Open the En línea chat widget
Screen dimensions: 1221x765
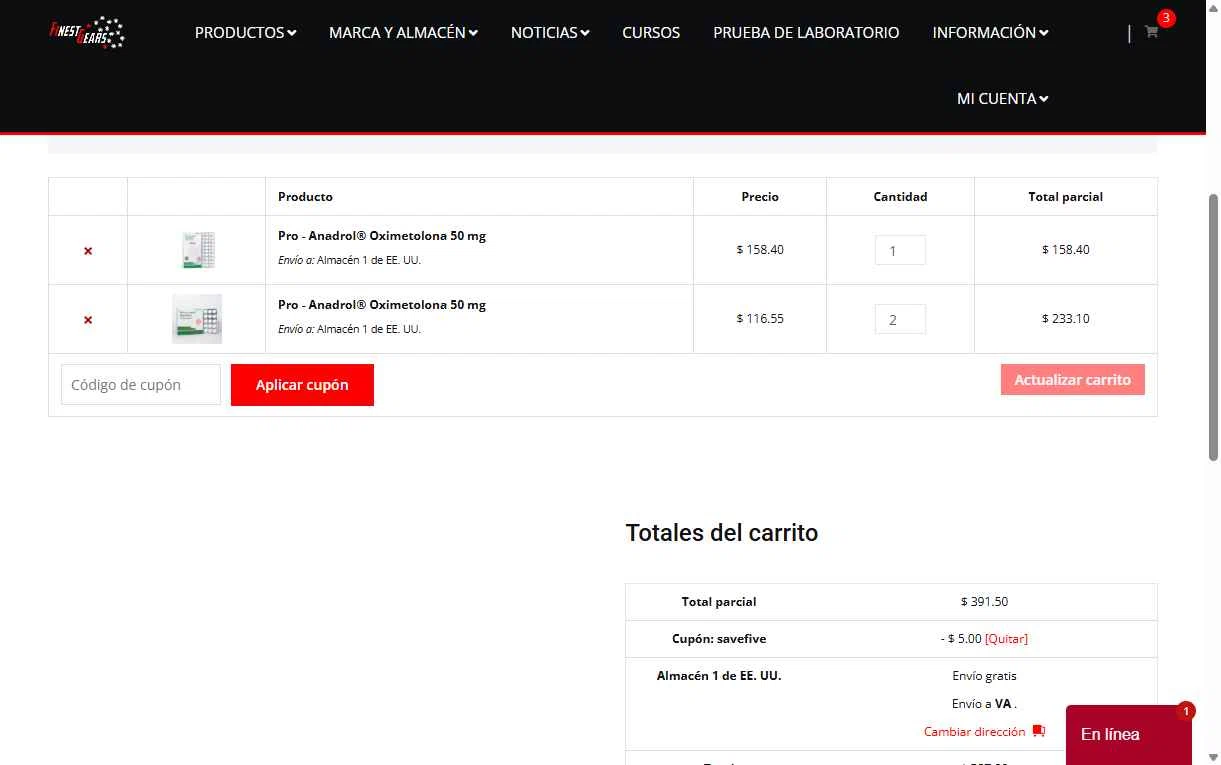pyautogui.click(x=1129, y=735)
